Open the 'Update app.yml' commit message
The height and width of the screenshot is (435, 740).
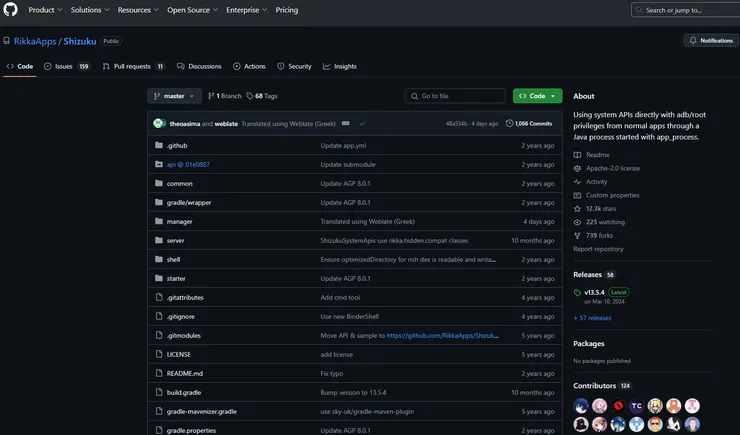pos(343,145)
